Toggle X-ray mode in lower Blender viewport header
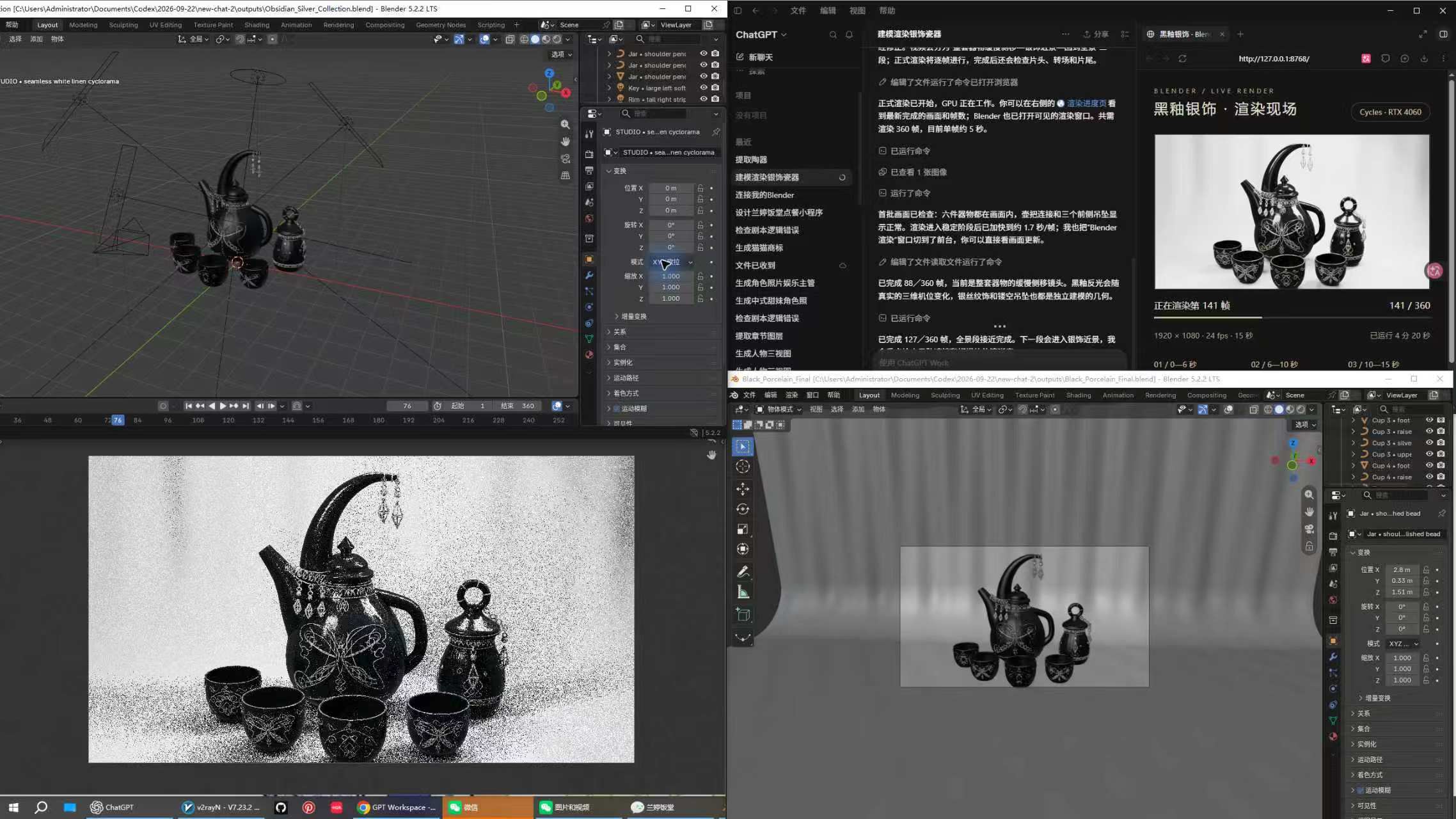Viewport: 1456px width, 819px height. click(x=1253, y=409)
